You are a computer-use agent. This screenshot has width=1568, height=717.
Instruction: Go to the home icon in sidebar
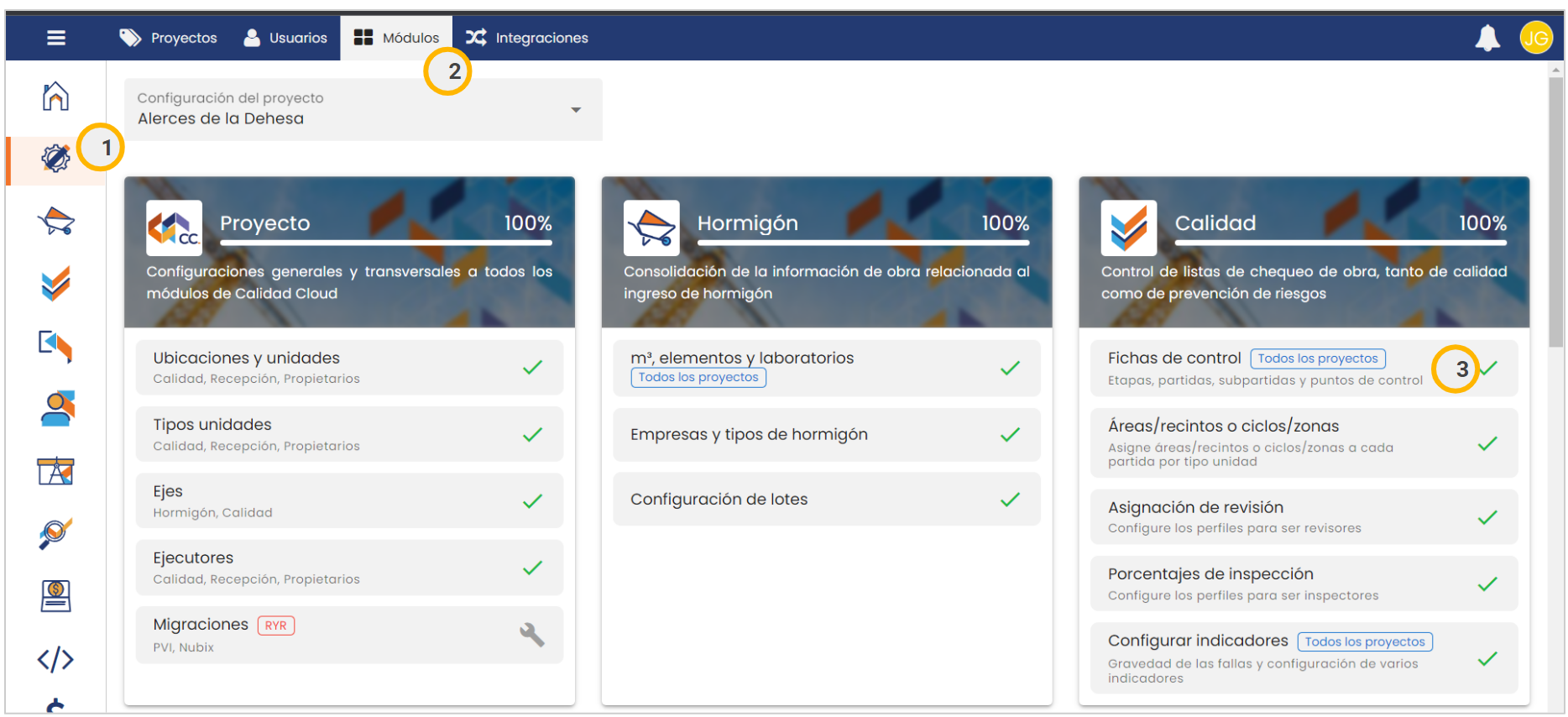pyautogui.click(x=55, y=96)
